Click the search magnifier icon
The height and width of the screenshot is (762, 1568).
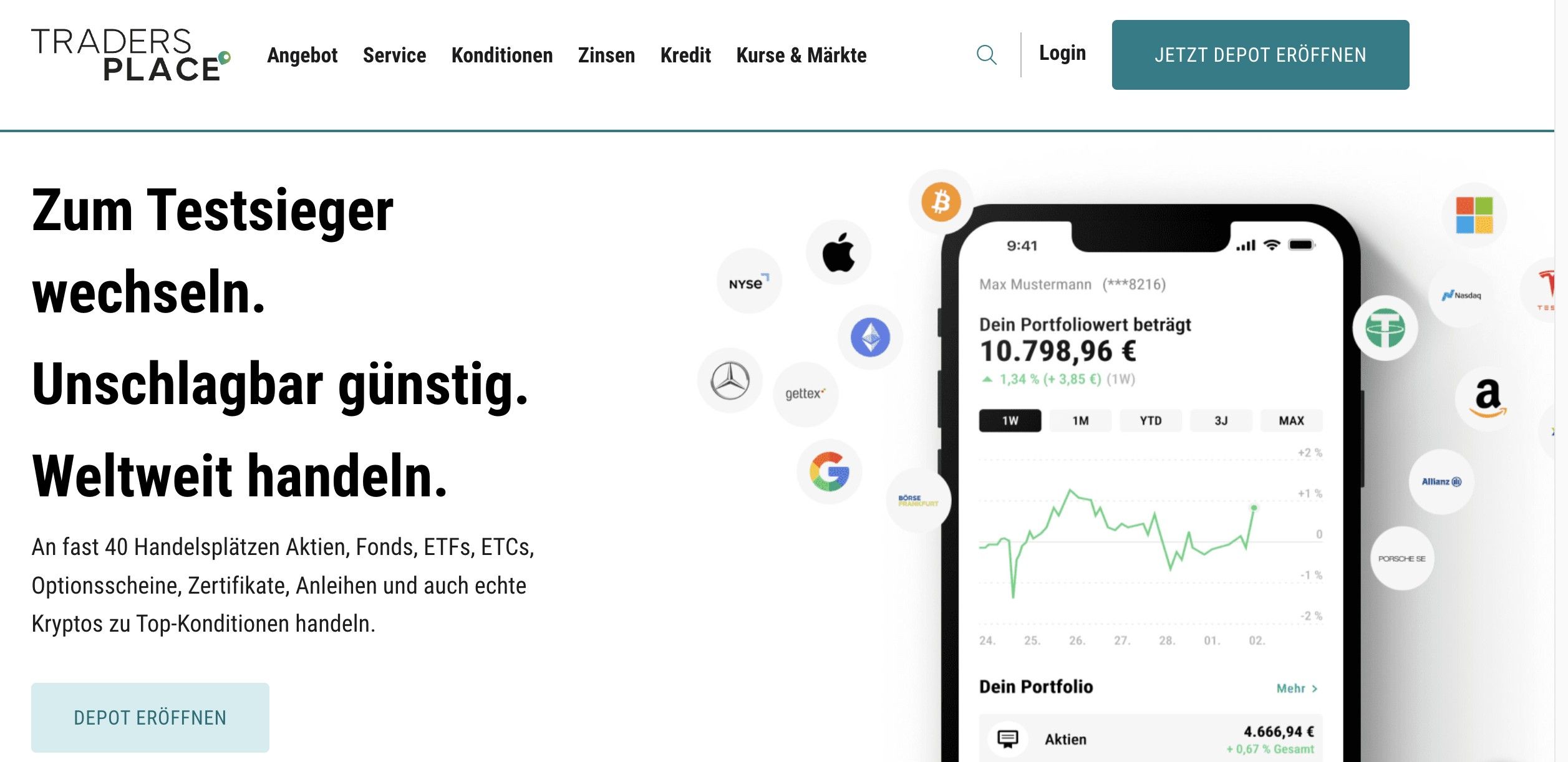[x=986, y=55]
